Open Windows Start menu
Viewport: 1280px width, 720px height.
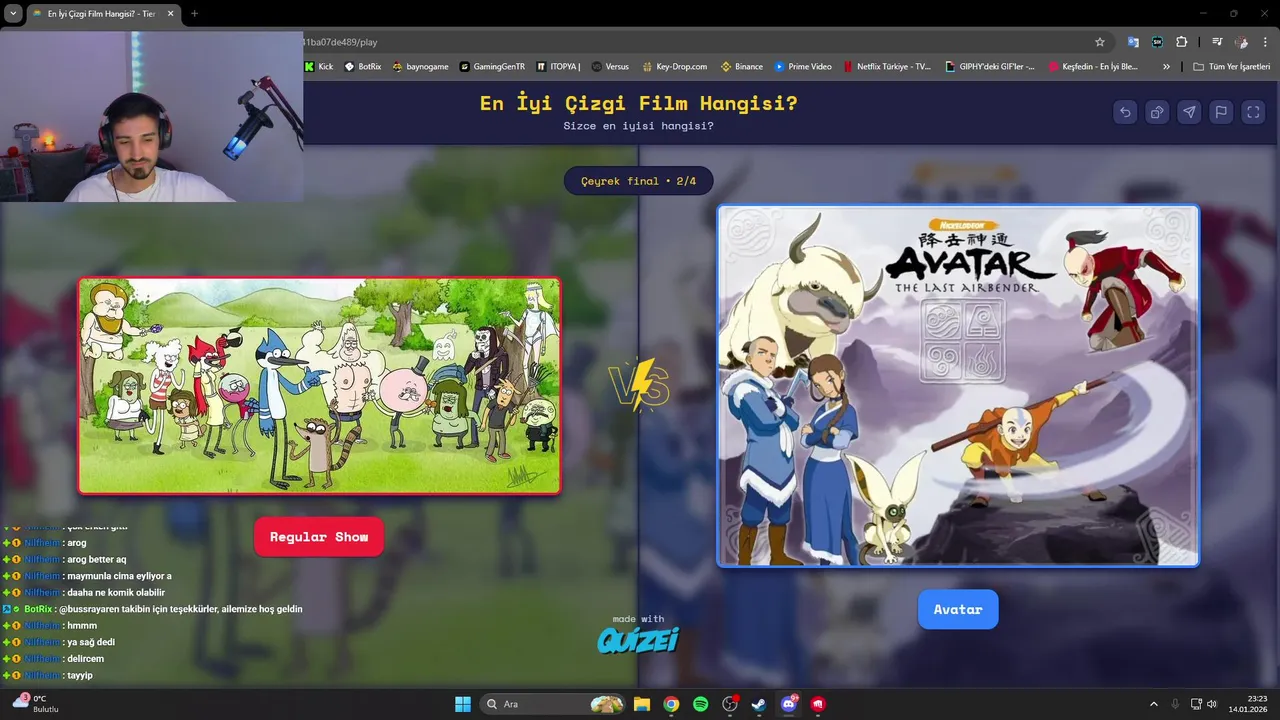[x=463, y=704]
